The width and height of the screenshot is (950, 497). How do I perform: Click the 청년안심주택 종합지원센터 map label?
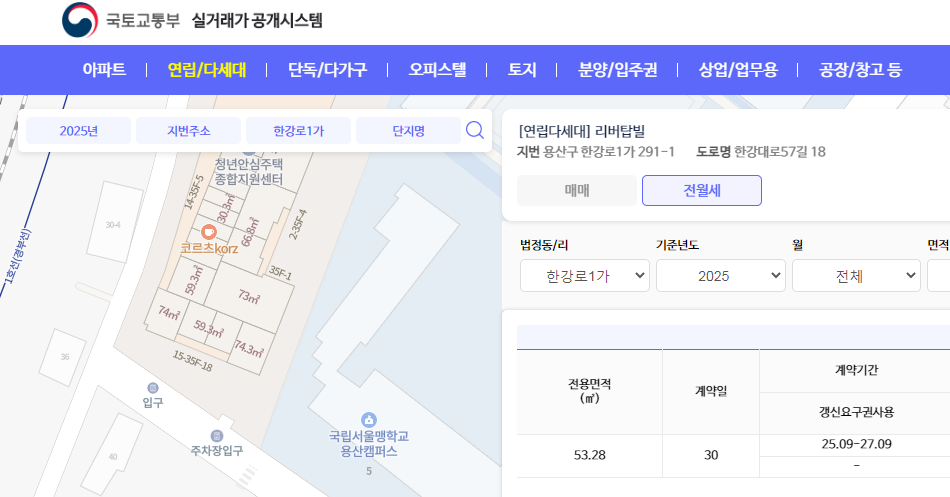tap(249, 172)
